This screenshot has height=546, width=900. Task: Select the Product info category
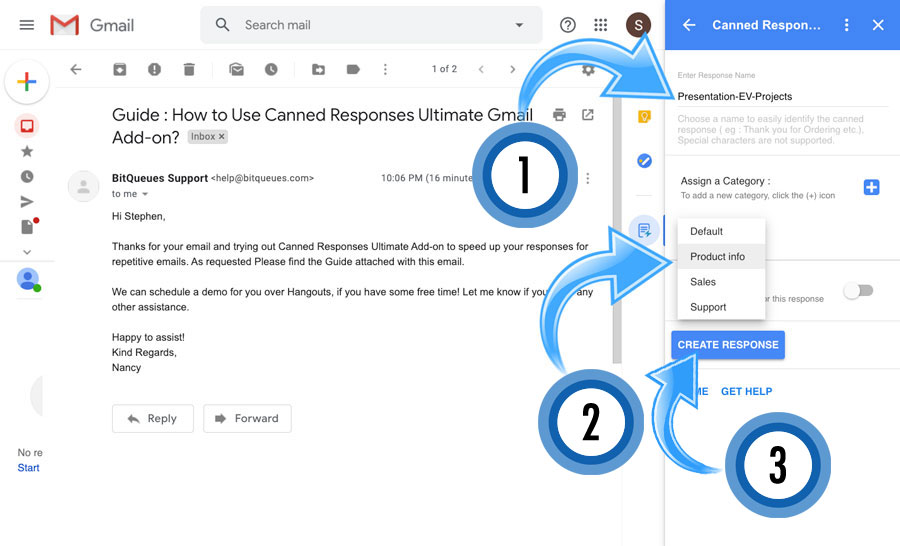pyautogui.click(x=721, y=257)
